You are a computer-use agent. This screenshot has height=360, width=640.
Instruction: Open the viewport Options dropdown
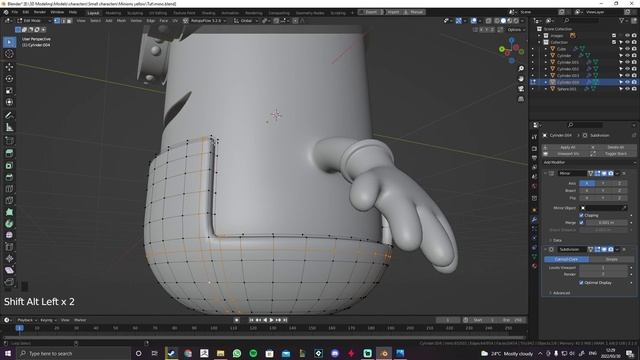coord(516,30)
